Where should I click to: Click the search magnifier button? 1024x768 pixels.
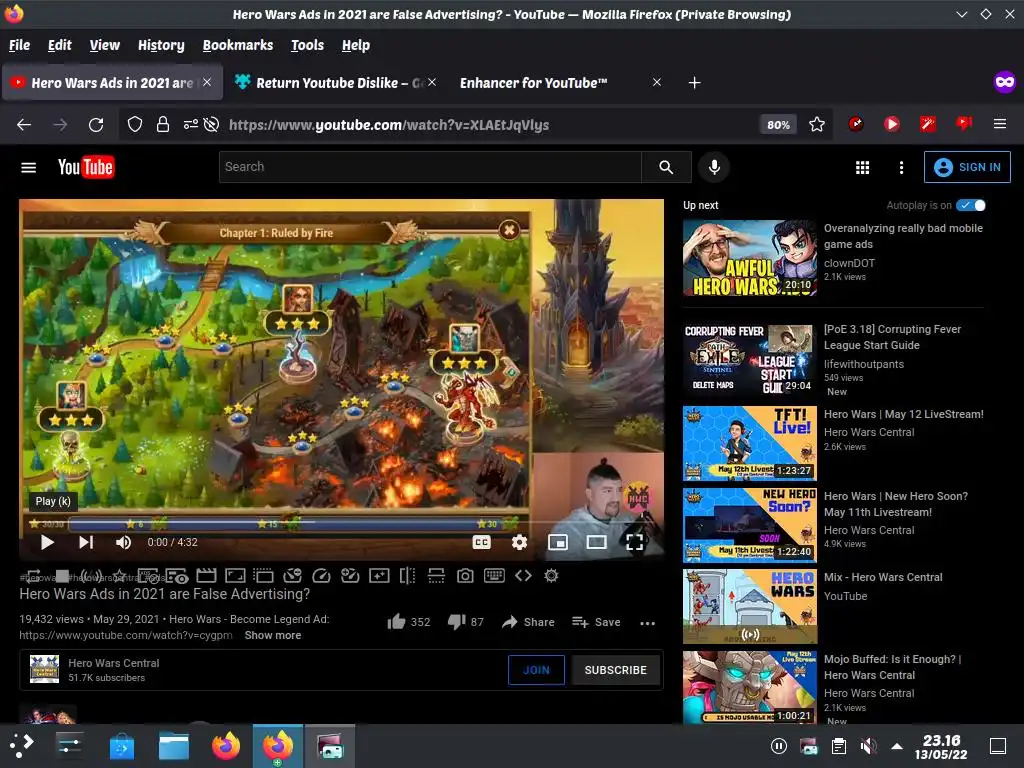(666, 167)
